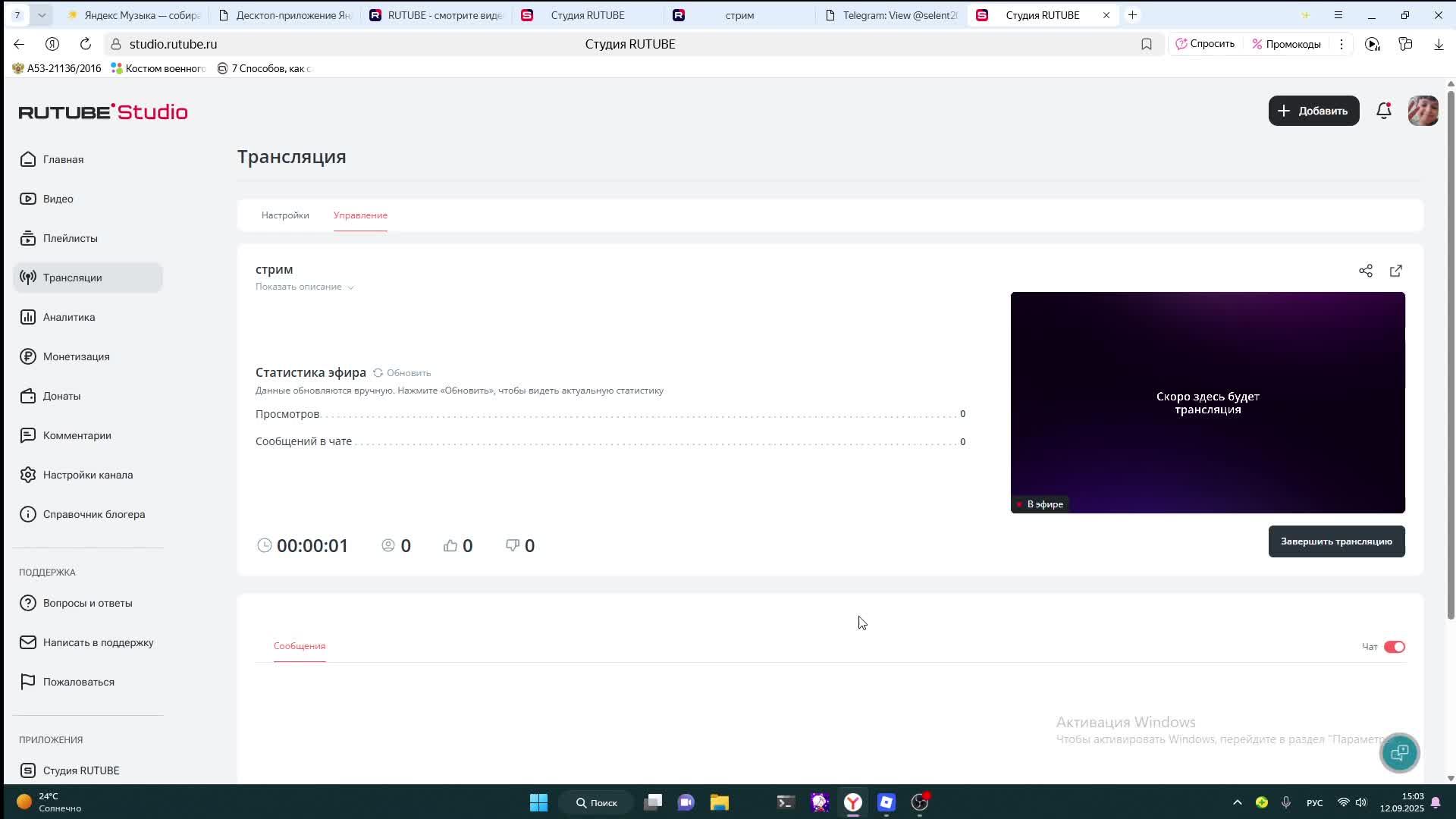Open Windows taskbar Поиск search
Image resolution: width=1456 pixels, height=819 pixels.
coord(596,802)
